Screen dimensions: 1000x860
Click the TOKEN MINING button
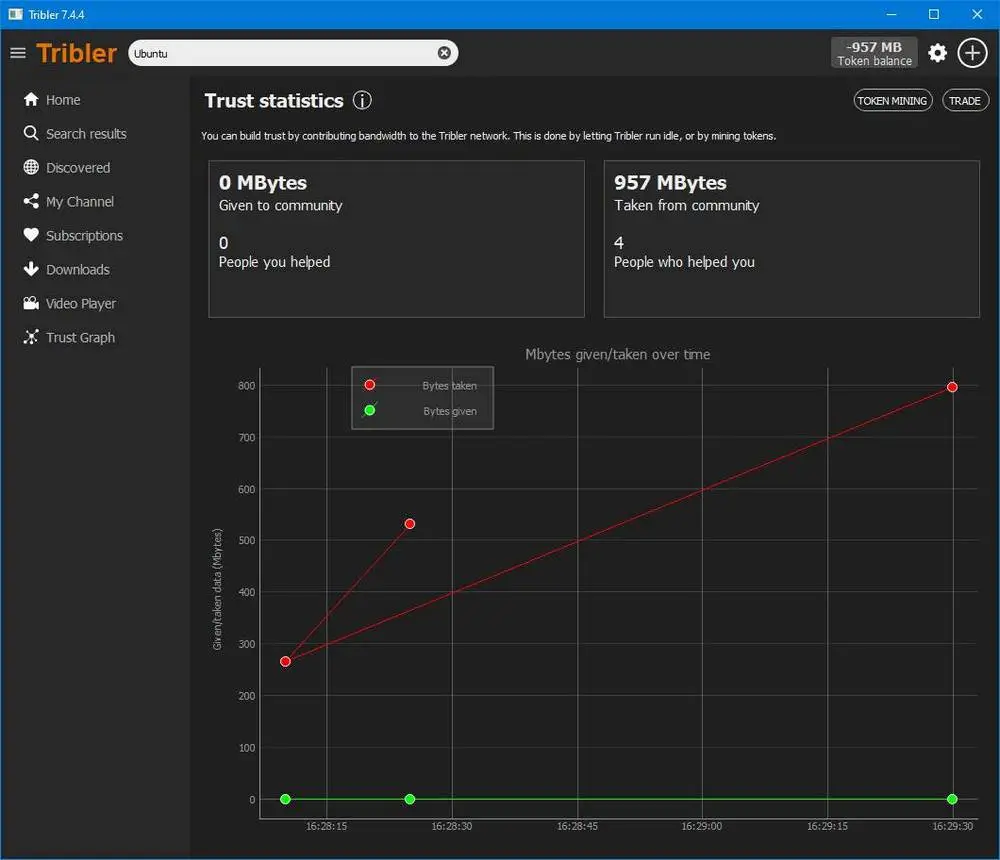point(892,101)
